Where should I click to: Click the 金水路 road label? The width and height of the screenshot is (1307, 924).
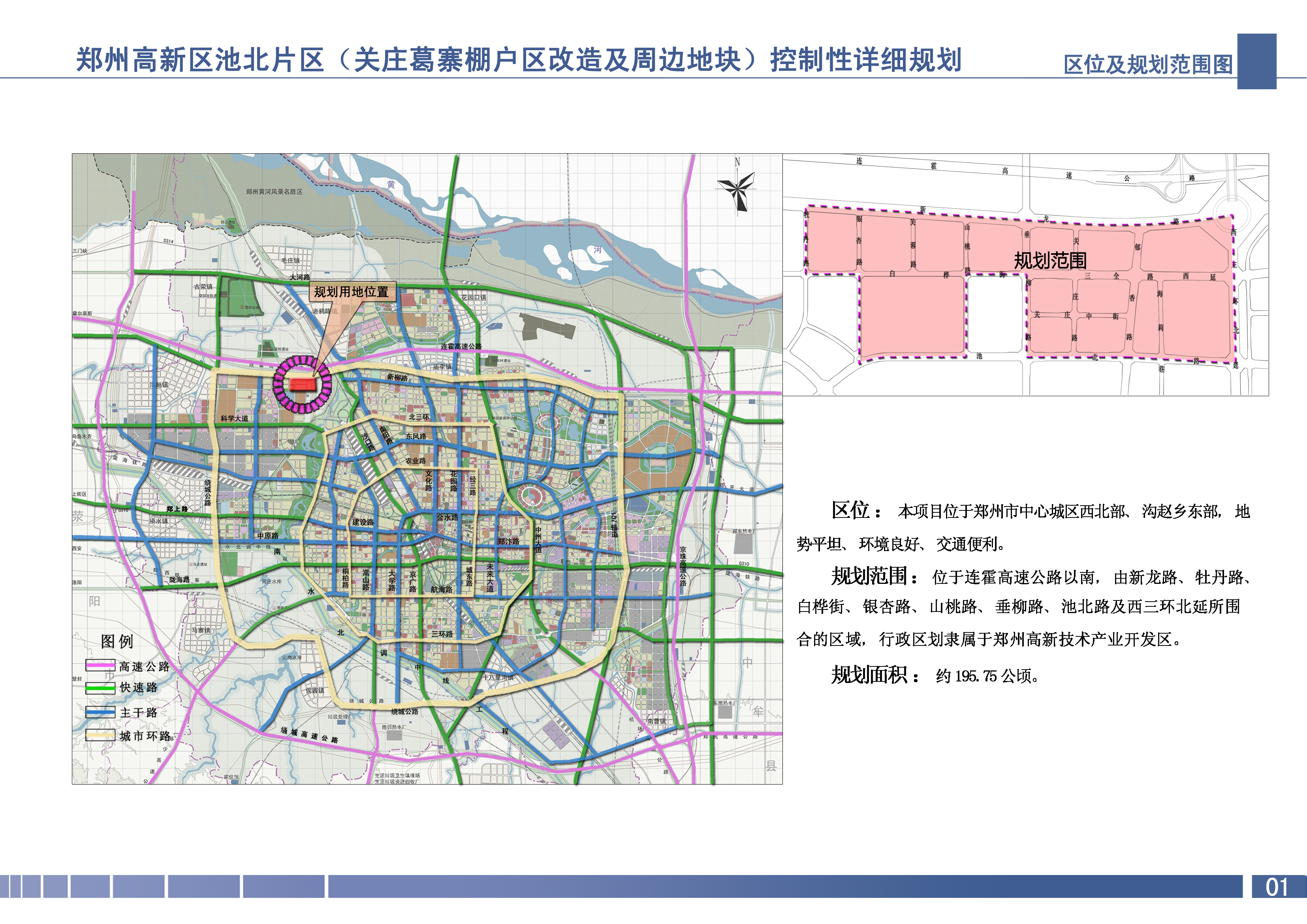click(448, 518)
